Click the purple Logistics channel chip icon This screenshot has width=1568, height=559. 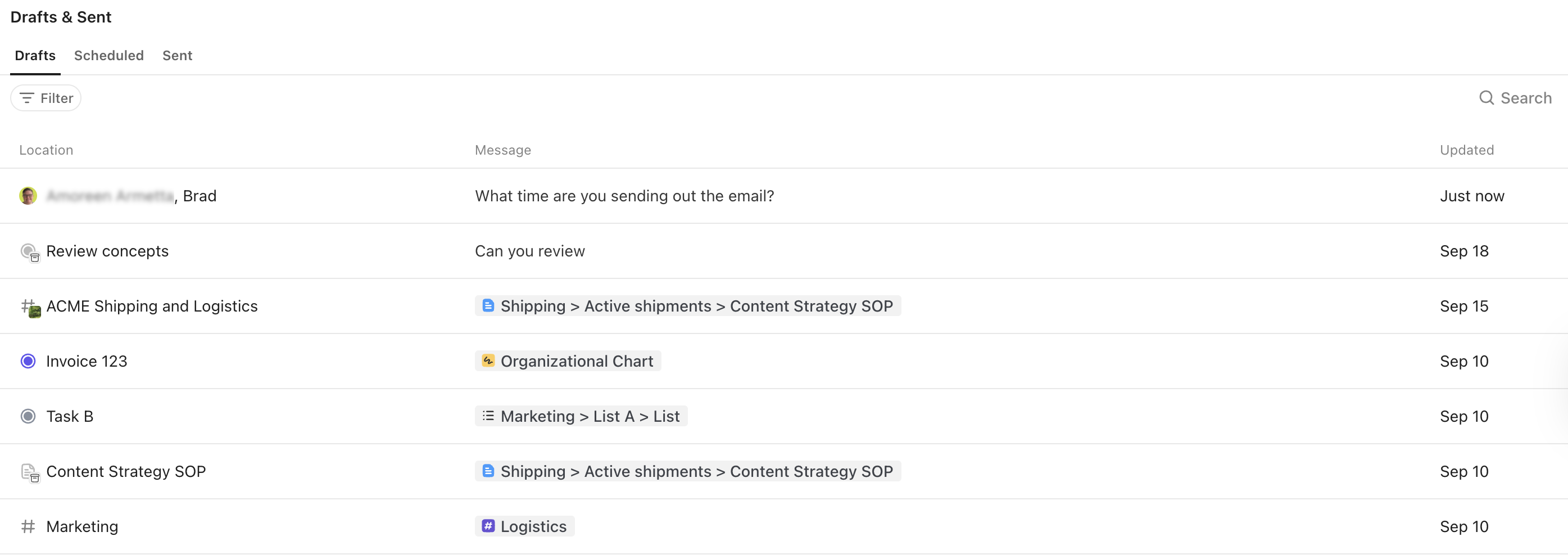tap(488, 526)
